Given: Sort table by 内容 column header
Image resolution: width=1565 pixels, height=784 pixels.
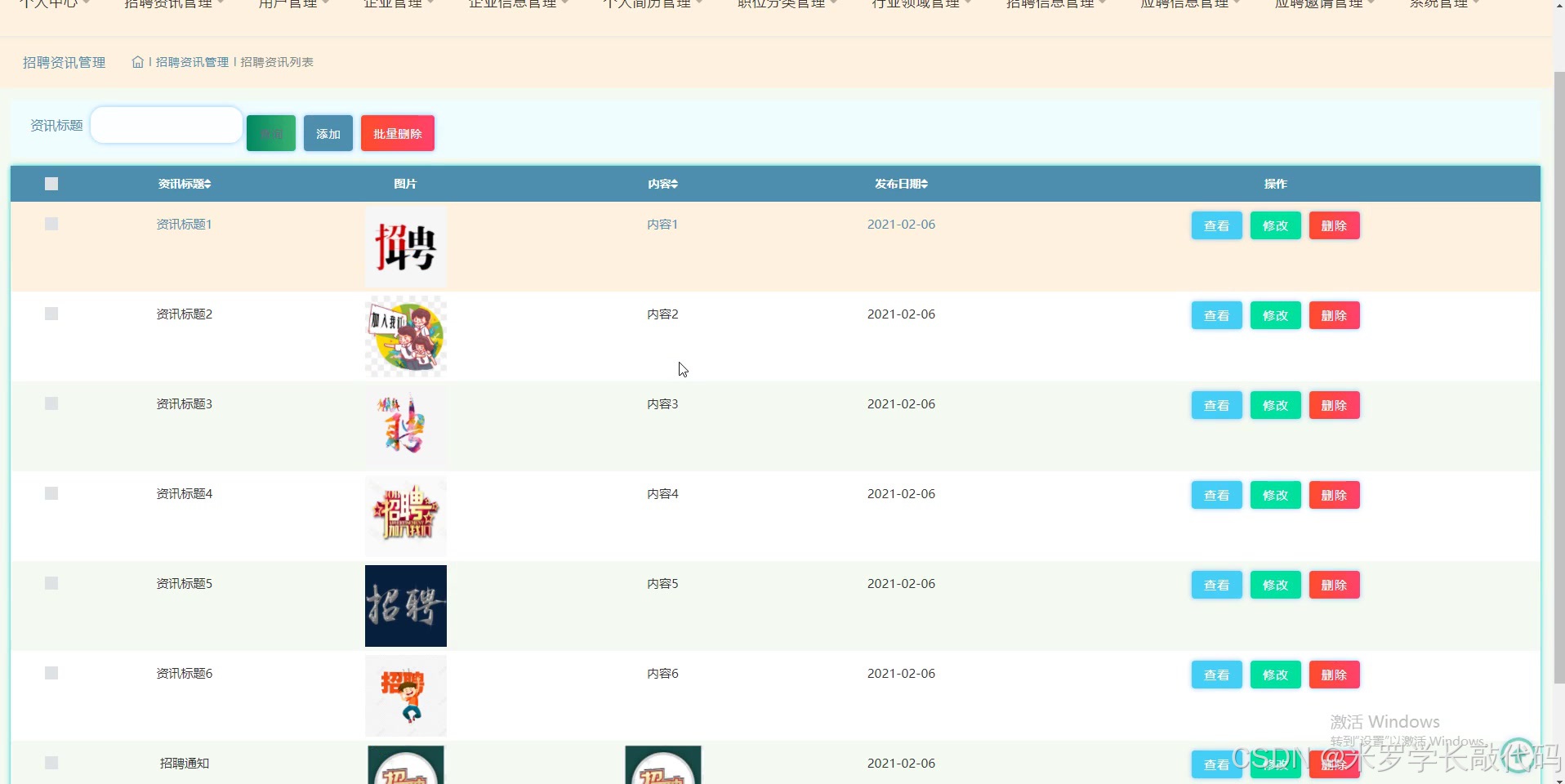Looking at the screenshot, I should tap(663, 184).
